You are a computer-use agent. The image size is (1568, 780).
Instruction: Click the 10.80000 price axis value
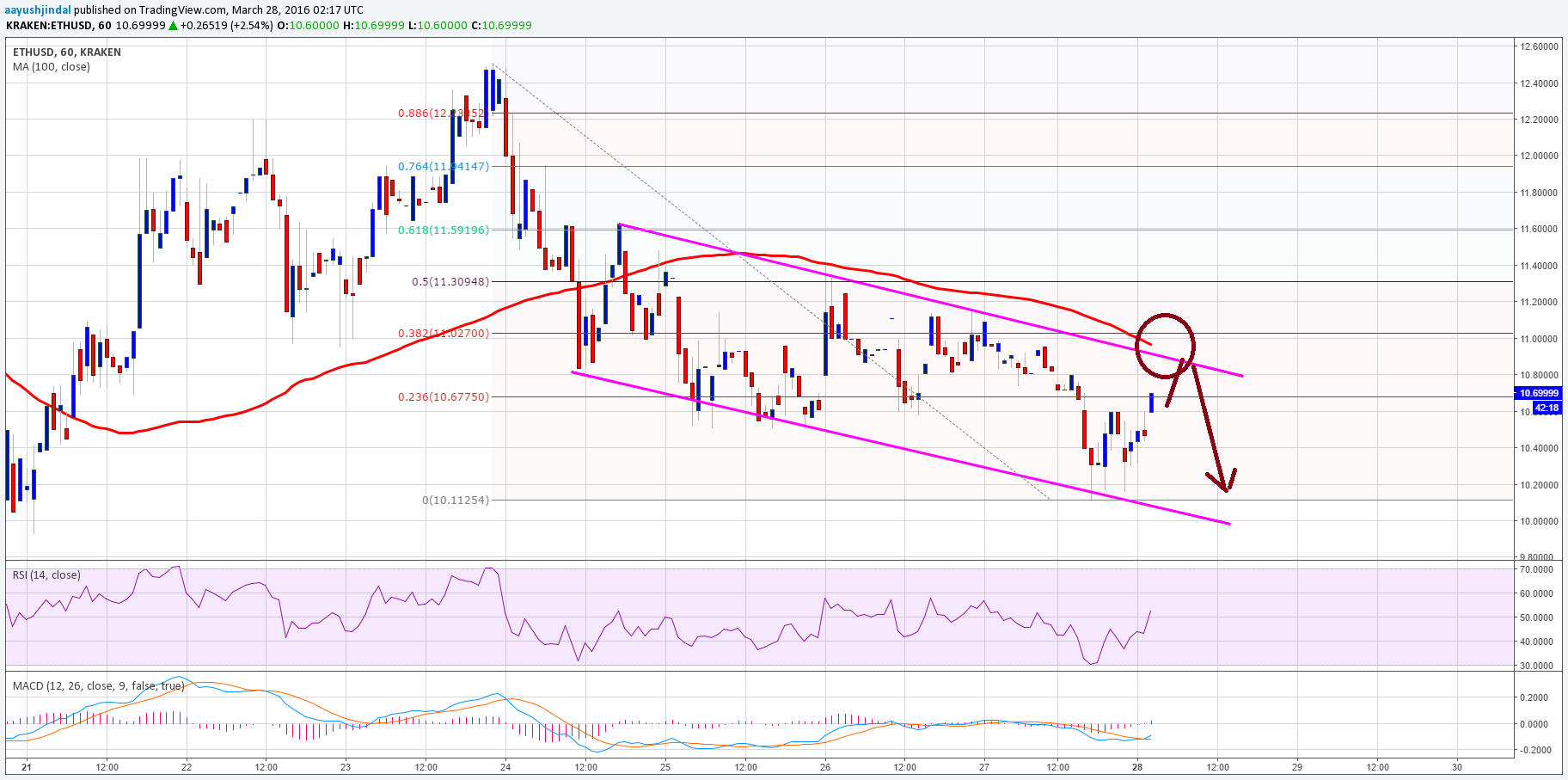point(1539,376)
